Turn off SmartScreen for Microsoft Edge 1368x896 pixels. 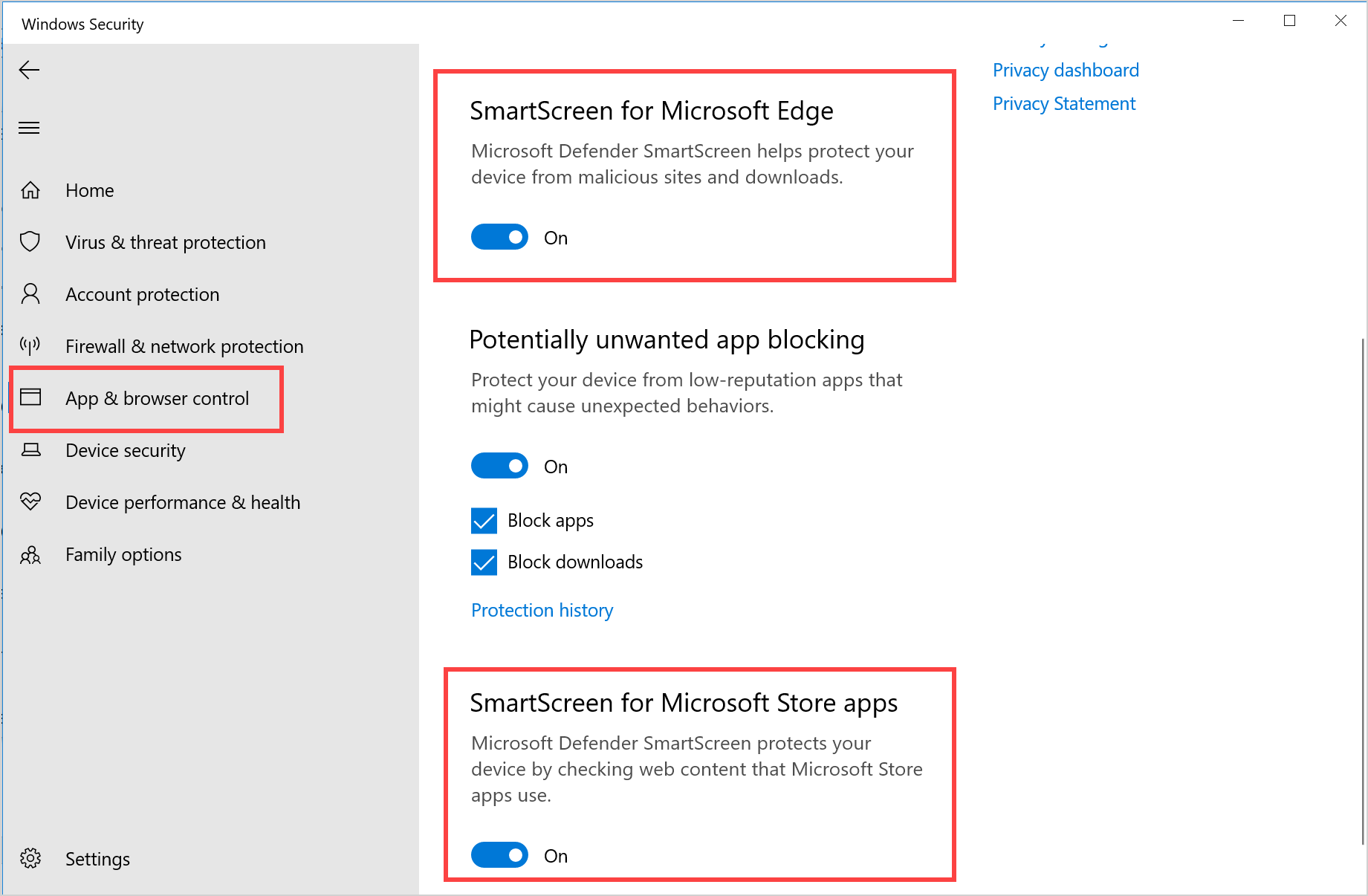pyautogui.click(x=499, y=238)
